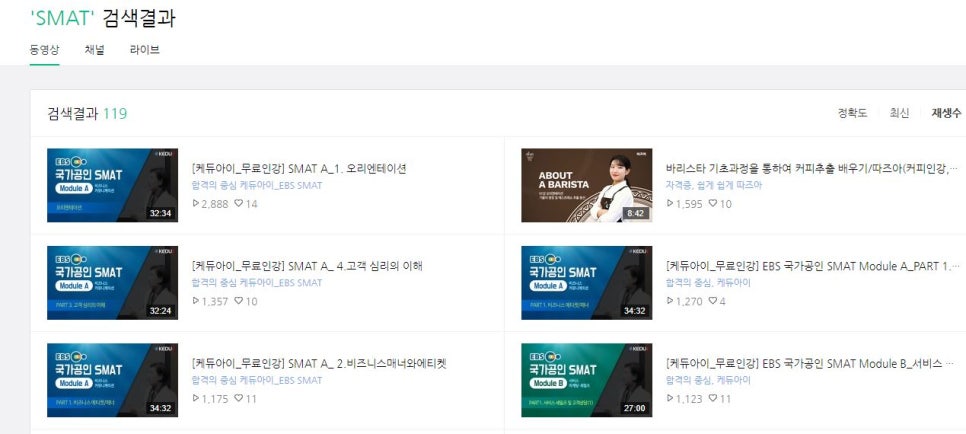Click heart icon on the Module B_서비스 row
Image resolution: width=966 pixels, height=434 pixels.
(x=713, y=398)
